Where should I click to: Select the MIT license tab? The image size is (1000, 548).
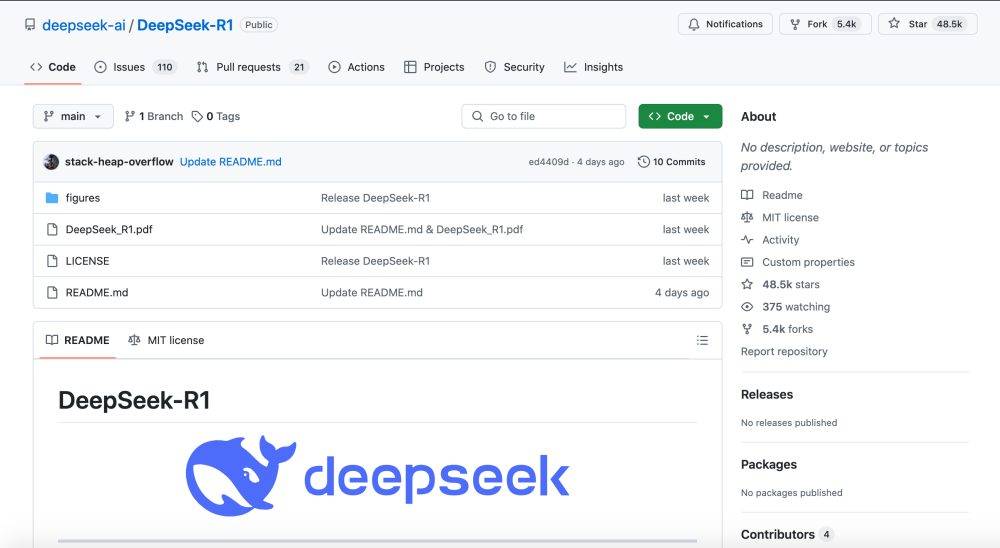pyautogui.click(x=166, y=340)
